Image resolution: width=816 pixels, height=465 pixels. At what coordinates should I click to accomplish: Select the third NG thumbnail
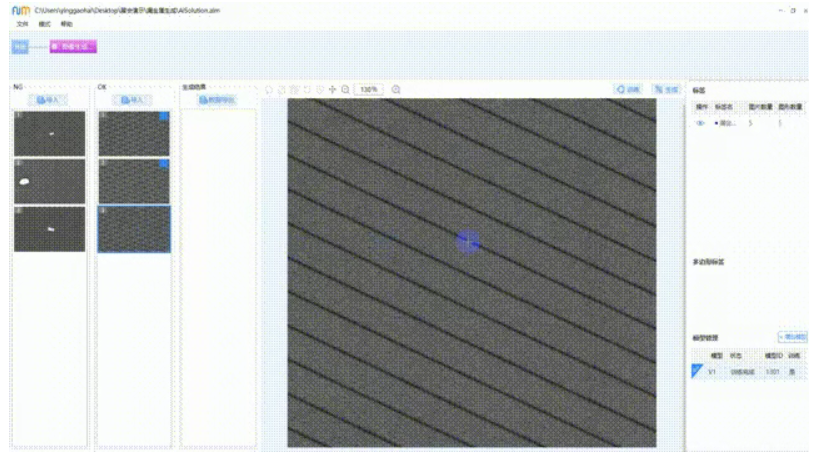49,229
